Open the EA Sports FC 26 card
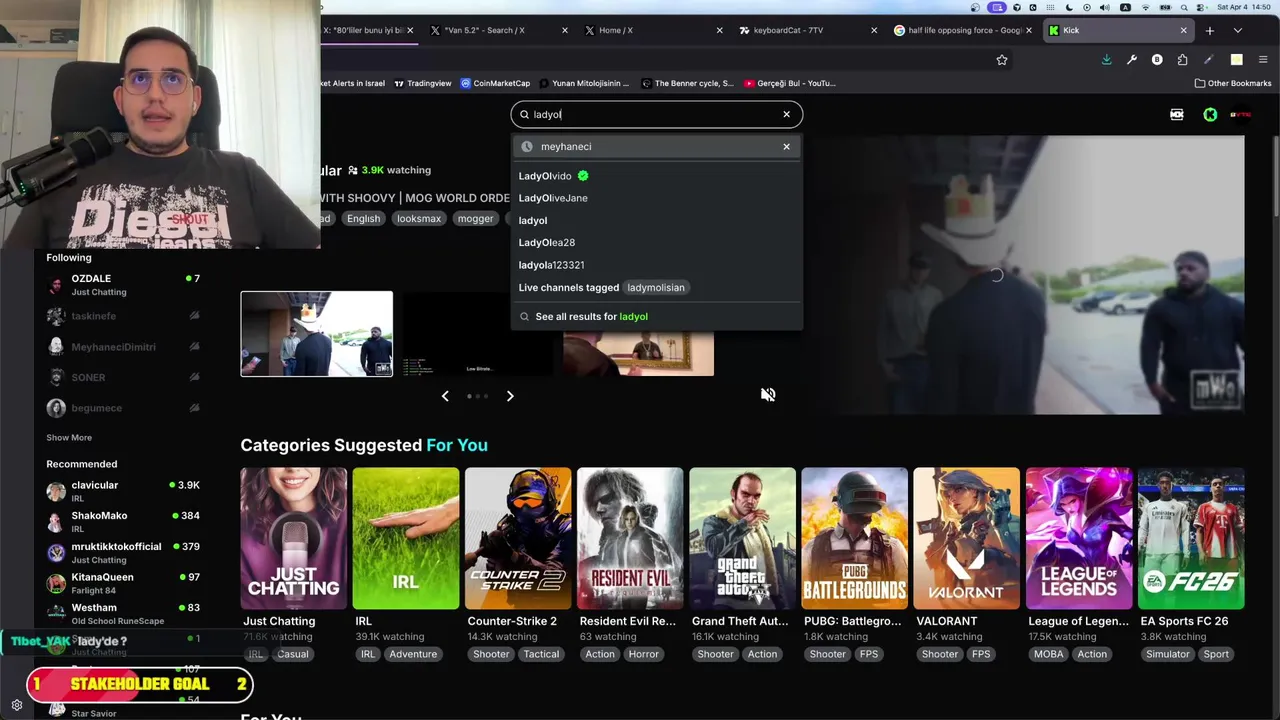 1191,539
